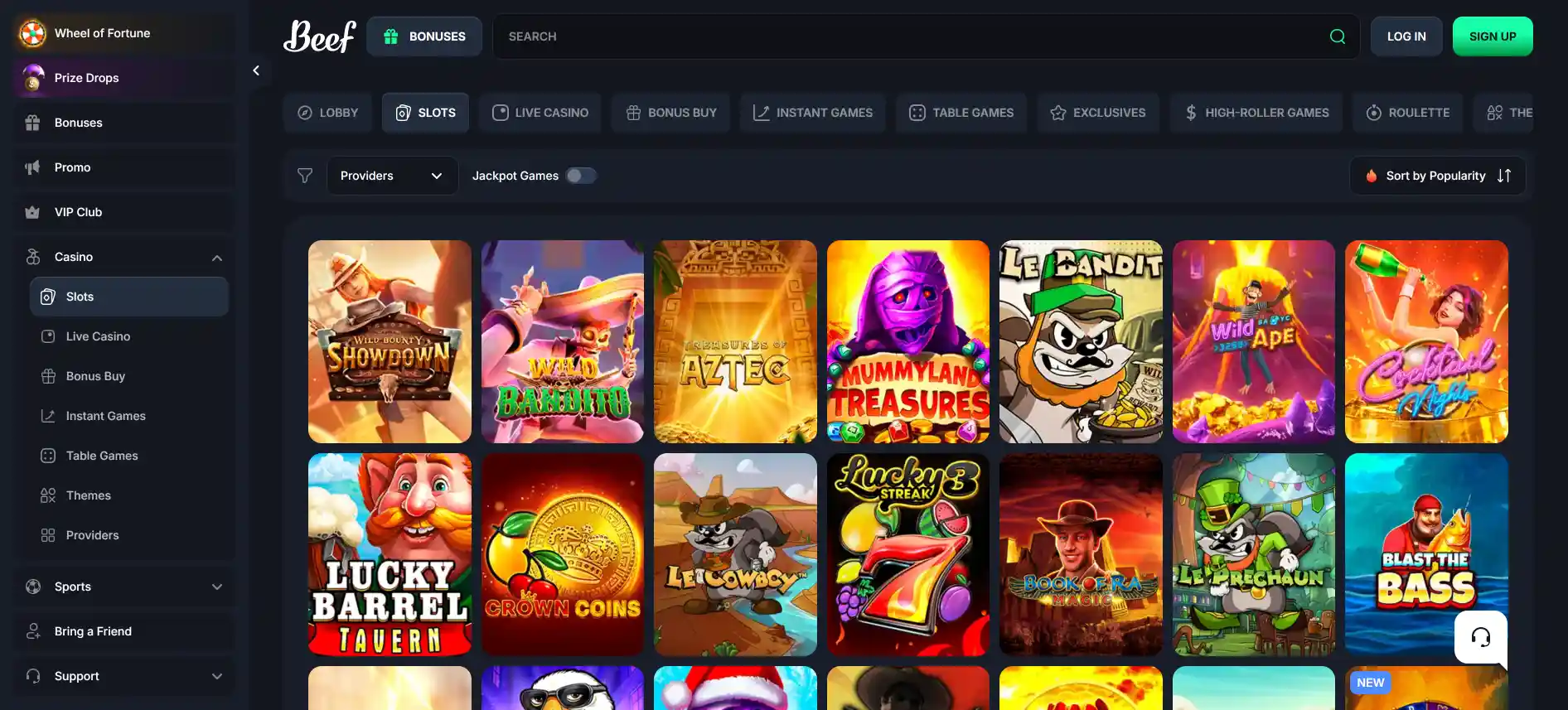
Task: Expand the Sports section
Action: click(x=124, y=587)
